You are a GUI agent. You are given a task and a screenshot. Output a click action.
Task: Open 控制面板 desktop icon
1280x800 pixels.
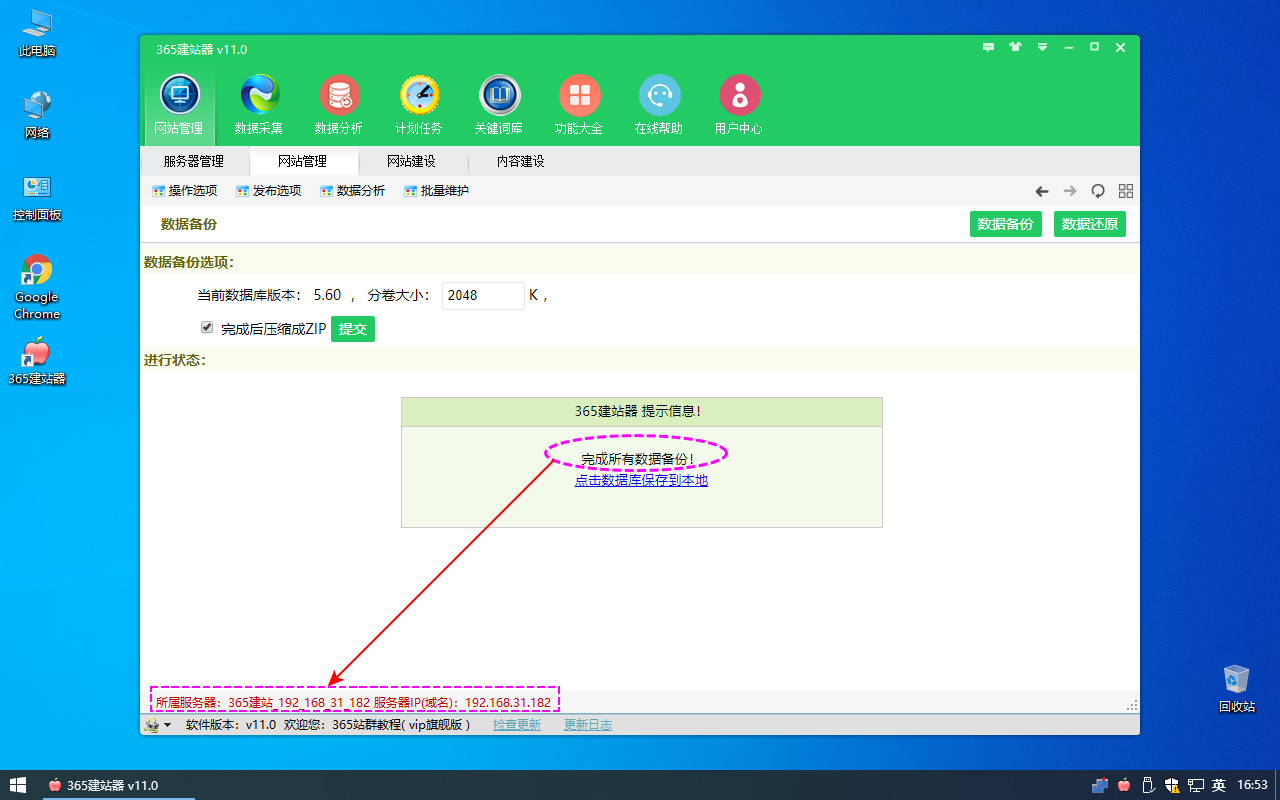(x=37, y=197)
